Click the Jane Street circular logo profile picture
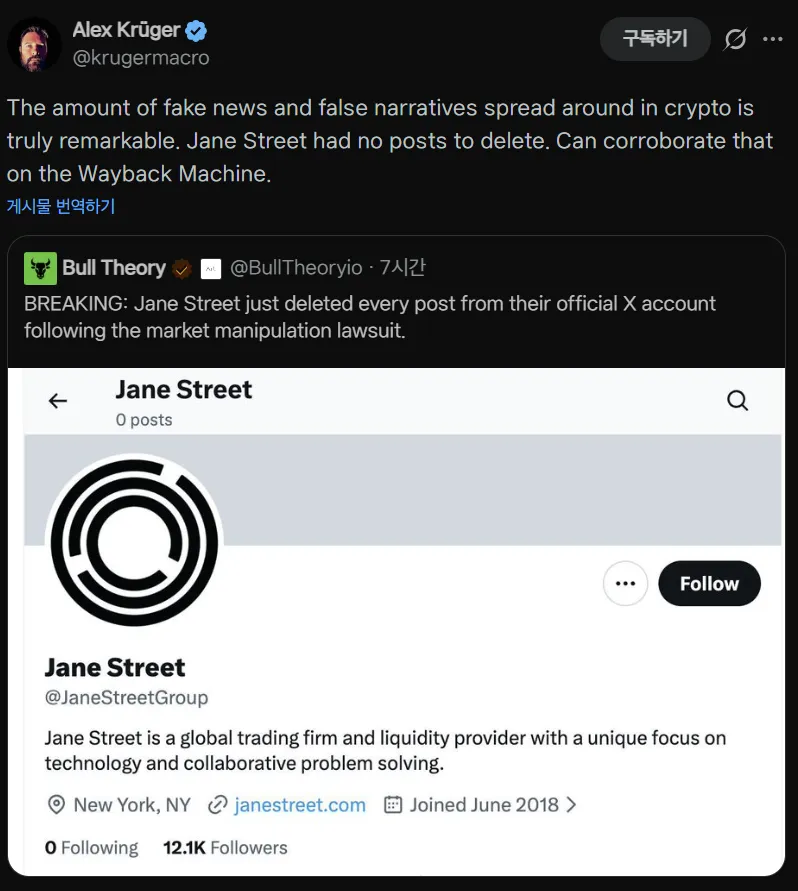Image resolution: width=798 pixels, height=891 pixels. (134, 541)
